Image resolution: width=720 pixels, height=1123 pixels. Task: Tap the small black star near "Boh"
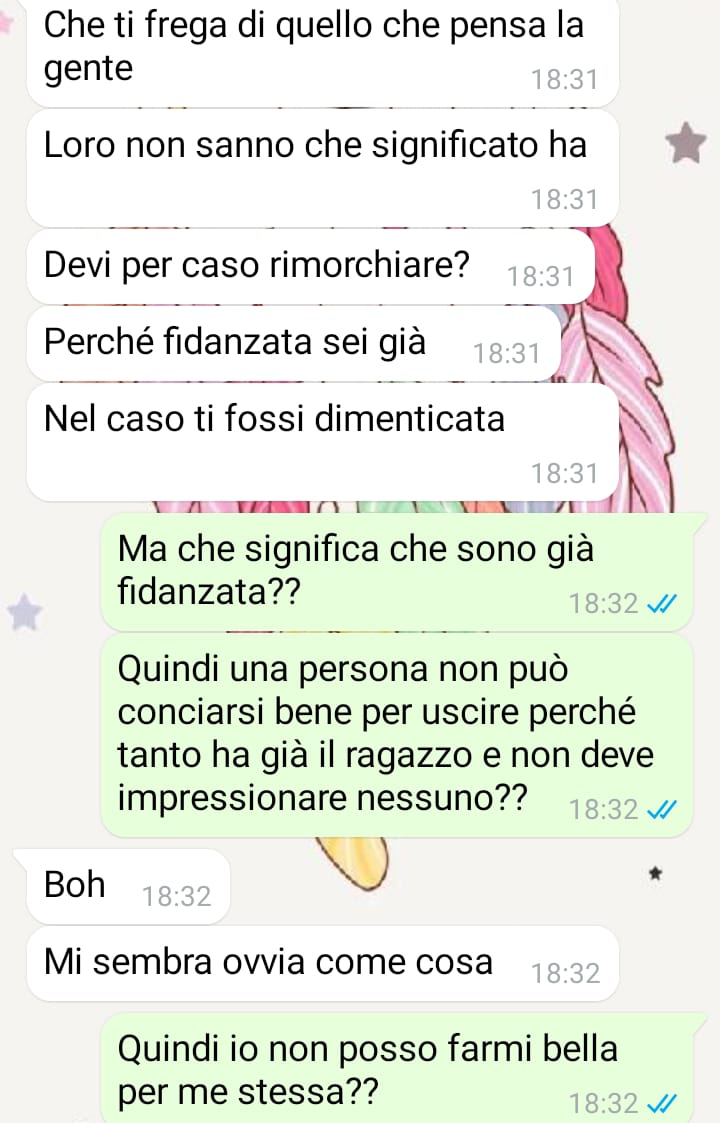click(655, 874)
